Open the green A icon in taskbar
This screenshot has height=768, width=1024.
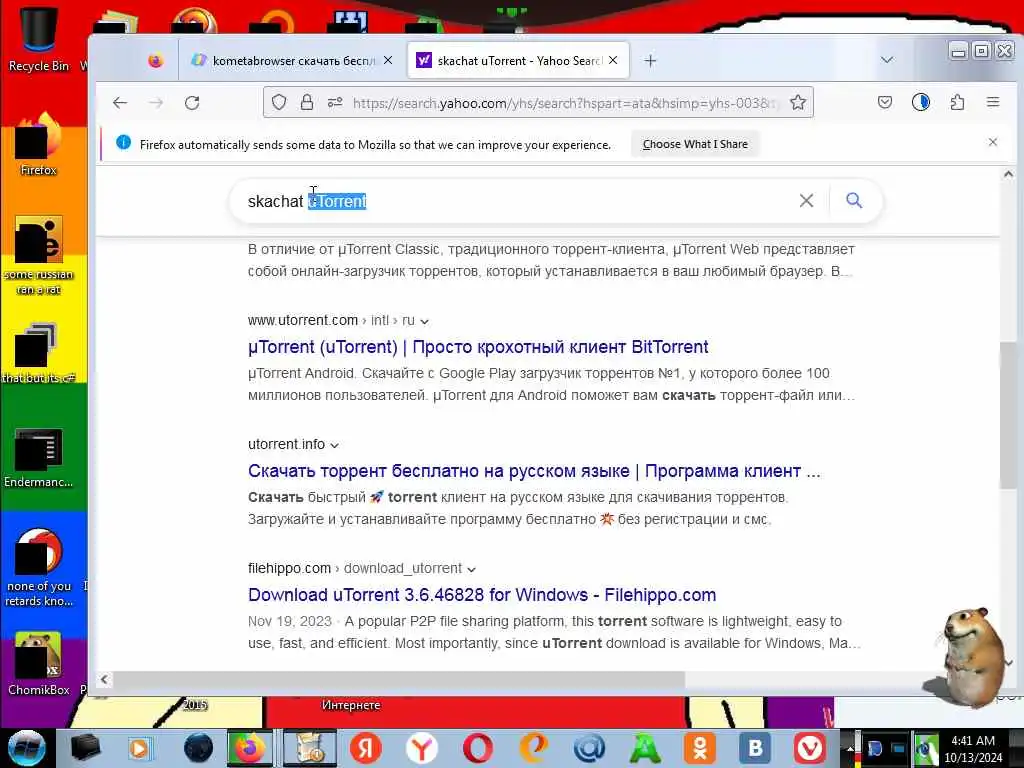[x=645, y=748]
